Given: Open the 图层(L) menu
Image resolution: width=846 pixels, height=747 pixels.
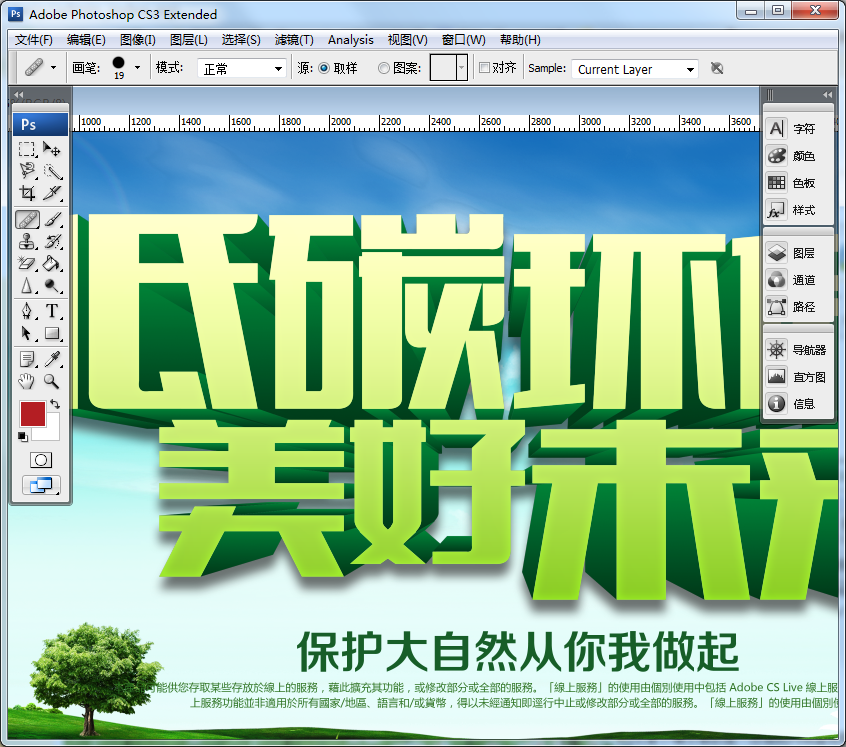Looking at the screenshot, I should tap(188, 40).
